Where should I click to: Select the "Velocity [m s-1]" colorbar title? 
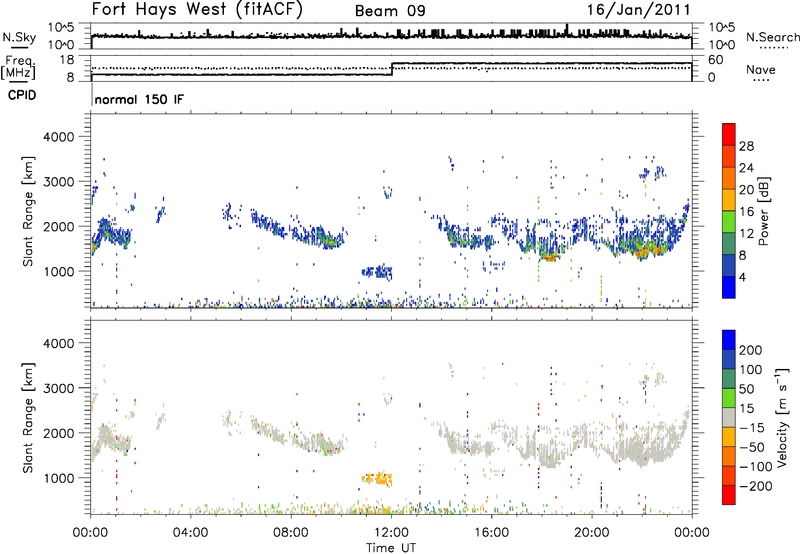pyautogui.click(x=781, y=418)
